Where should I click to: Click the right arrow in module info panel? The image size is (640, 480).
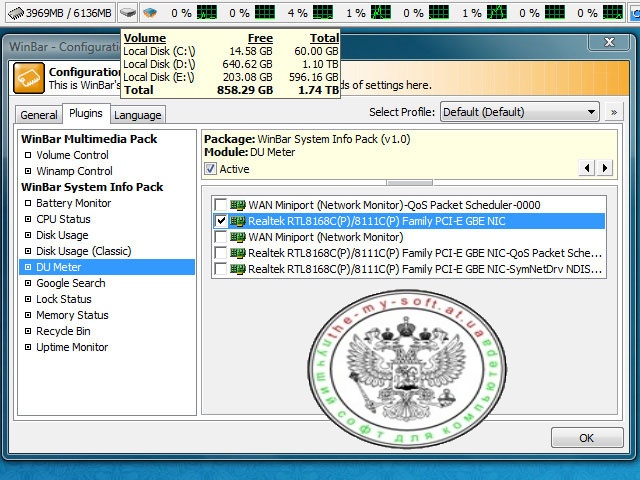click(604, 168)
